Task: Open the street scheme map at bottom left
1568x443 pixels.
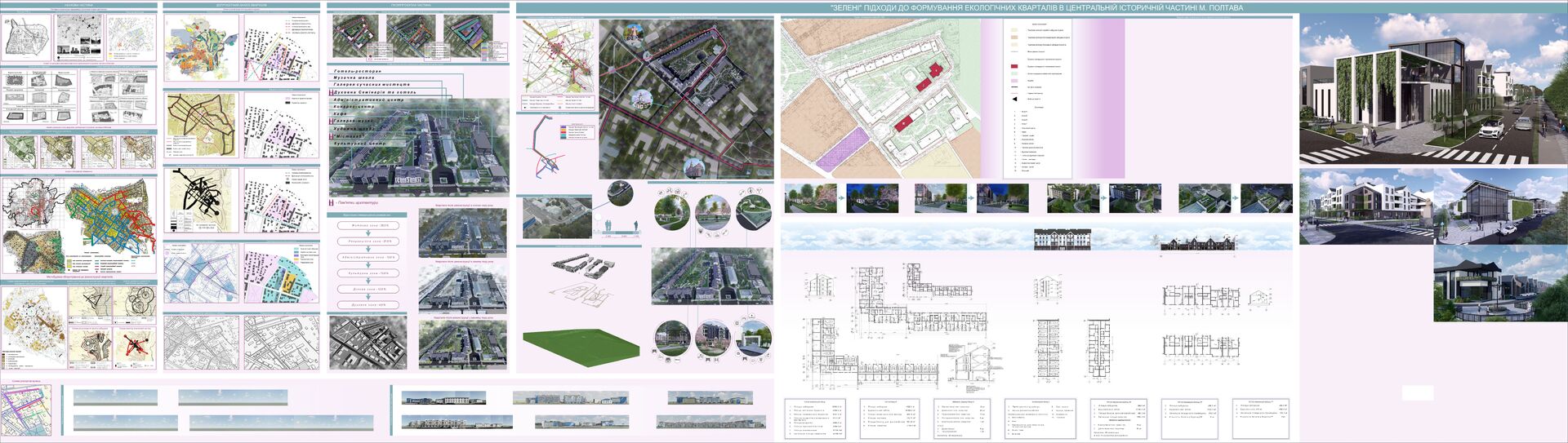Action: point(26,410)
